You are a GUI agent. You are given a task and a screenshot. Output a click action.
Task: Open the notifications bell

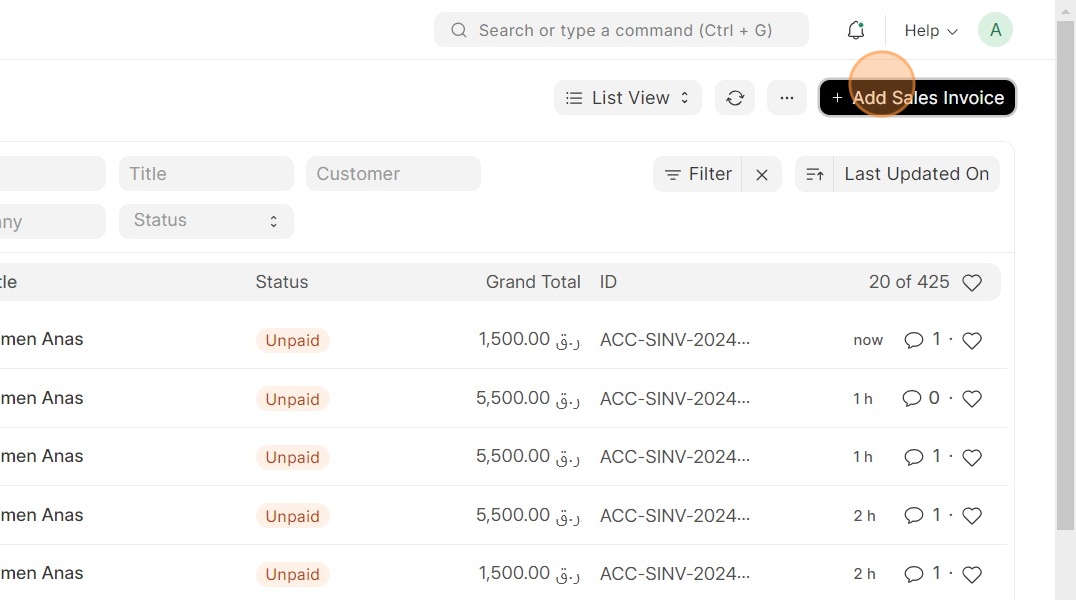tap(855, 31)
